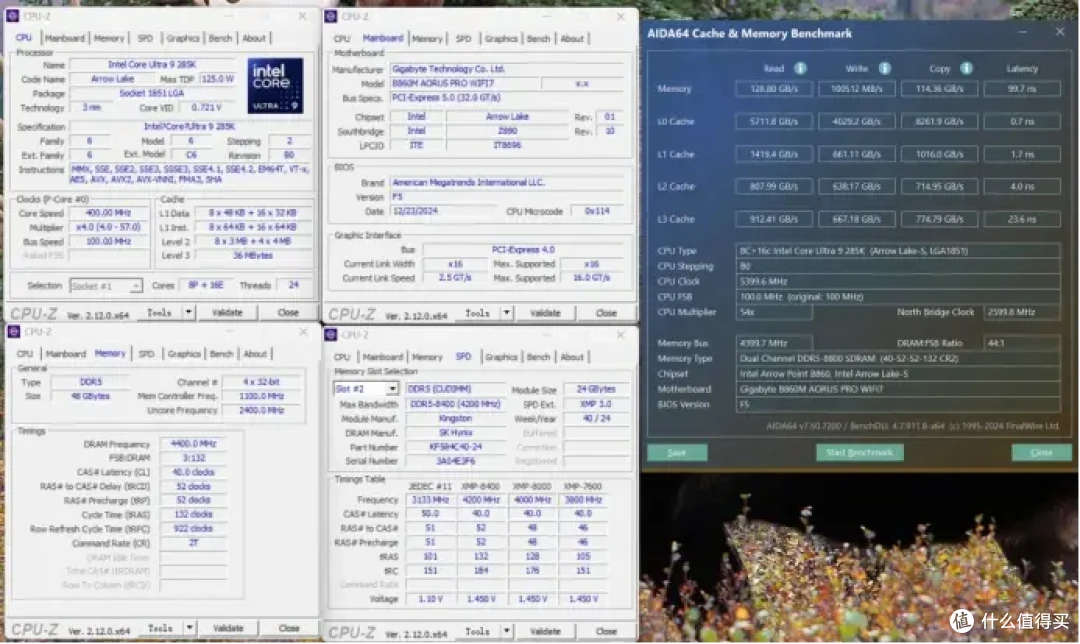Open the Socket #1 selection dropdown
This screenshot has width=1080, height=644.
[105, 285]
